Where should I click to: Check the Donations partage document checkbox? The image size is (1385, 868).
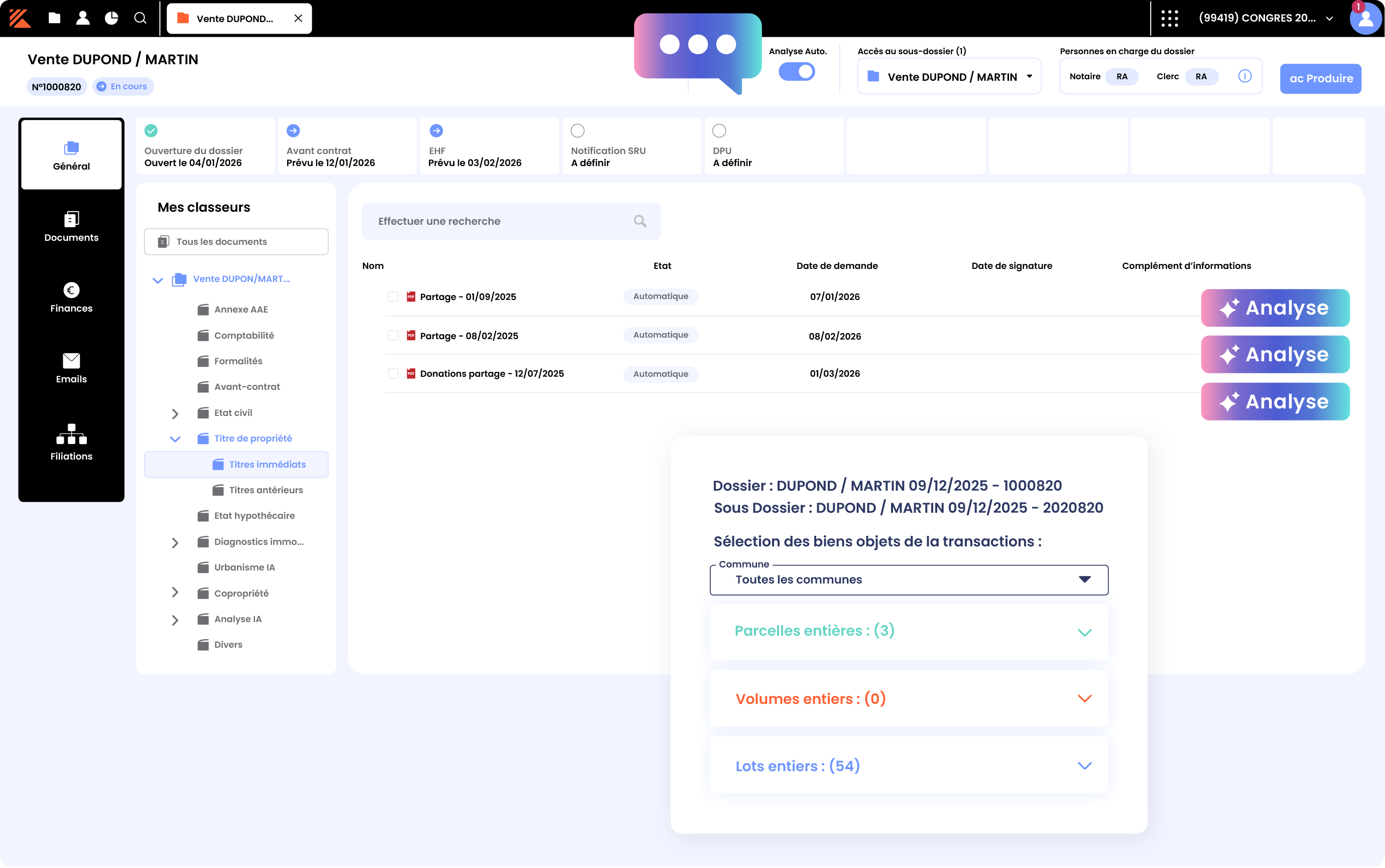click(393, 374)
